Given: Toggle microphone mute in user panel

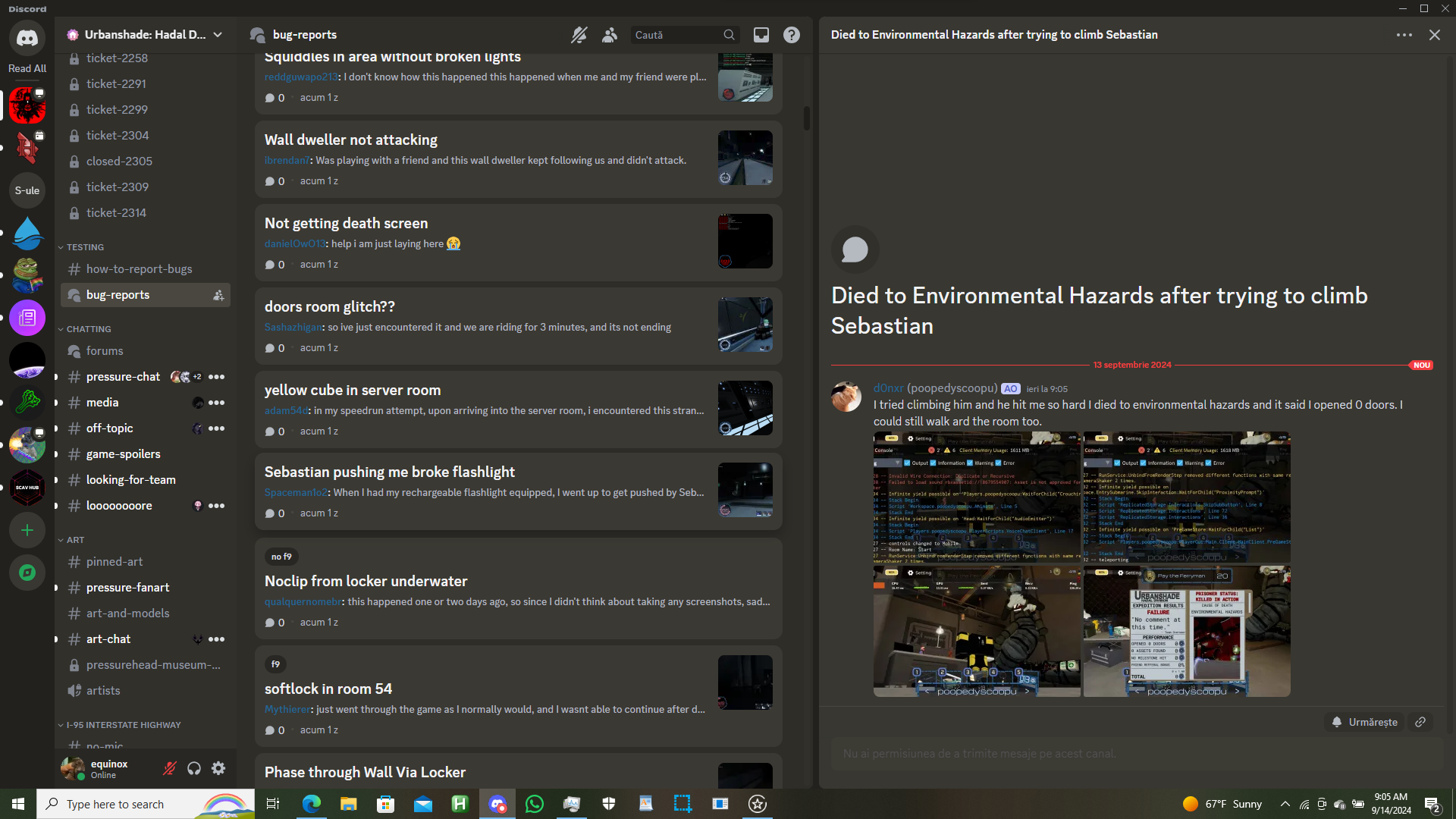Looking at the screenshot, I should pyautogui.click(x=170, y=768).
